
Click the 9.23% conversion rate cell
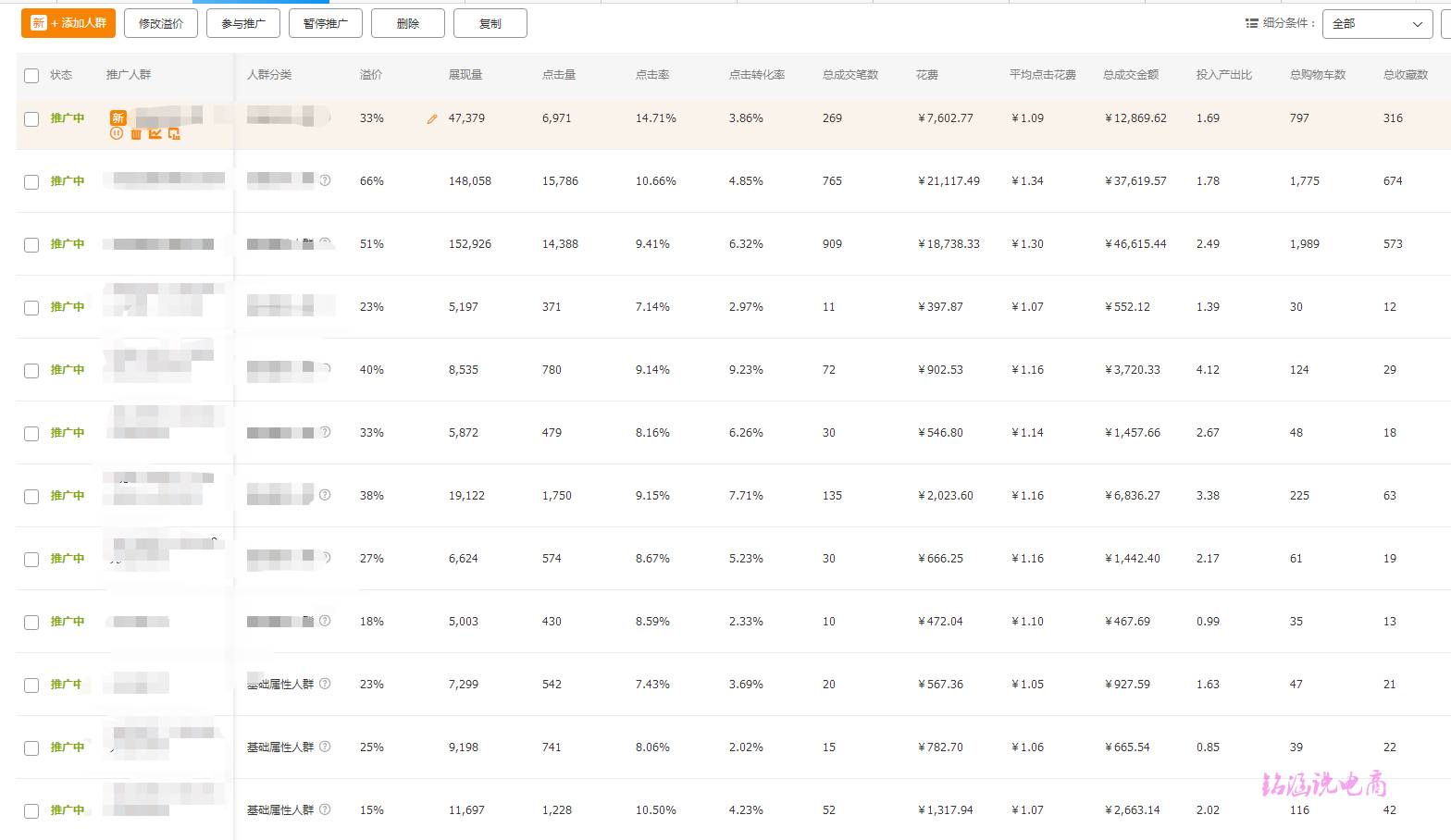746,370
